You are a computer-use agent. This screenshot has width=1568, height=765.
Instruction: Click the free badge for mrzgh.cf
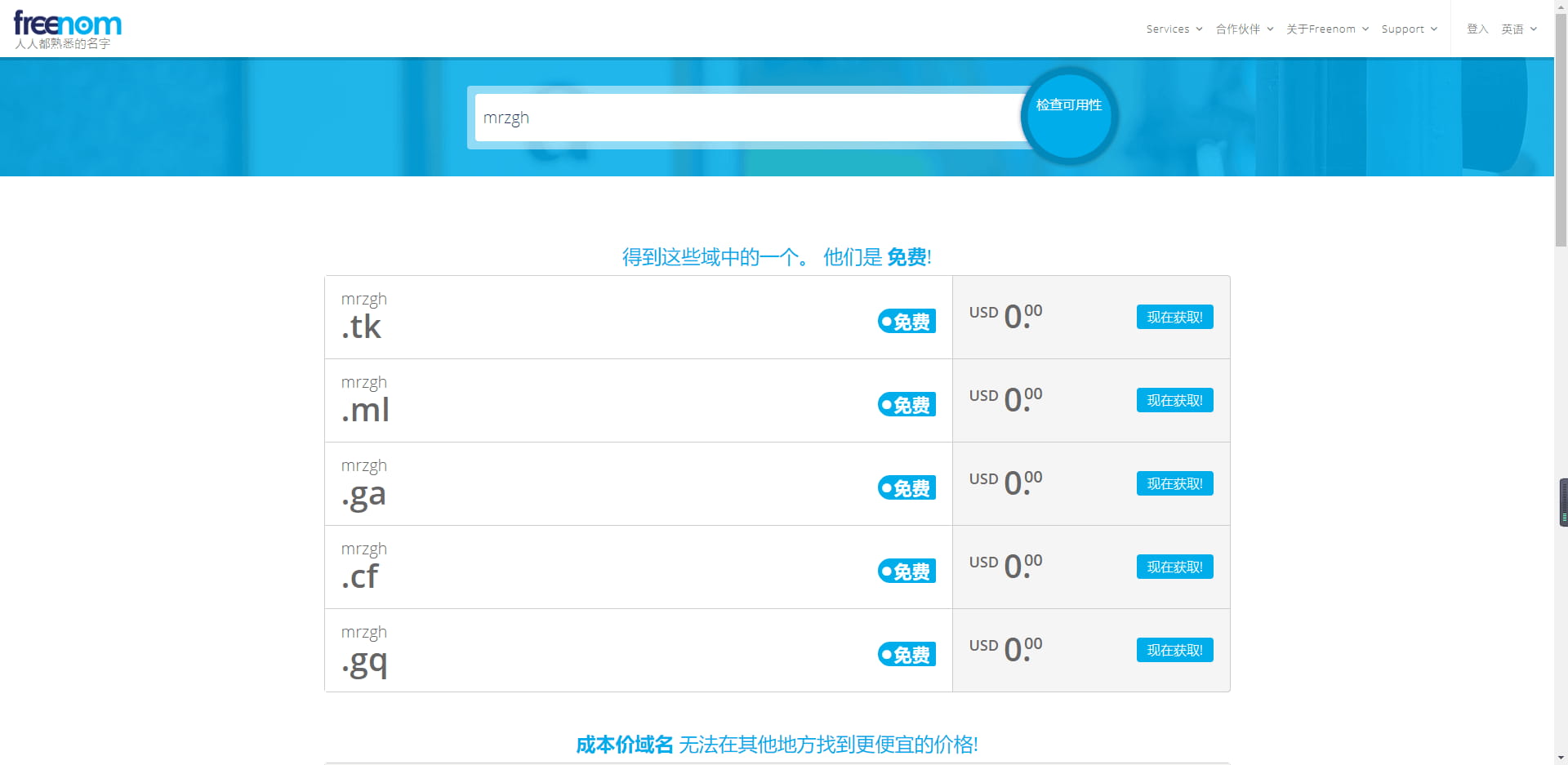coord(906,572)
